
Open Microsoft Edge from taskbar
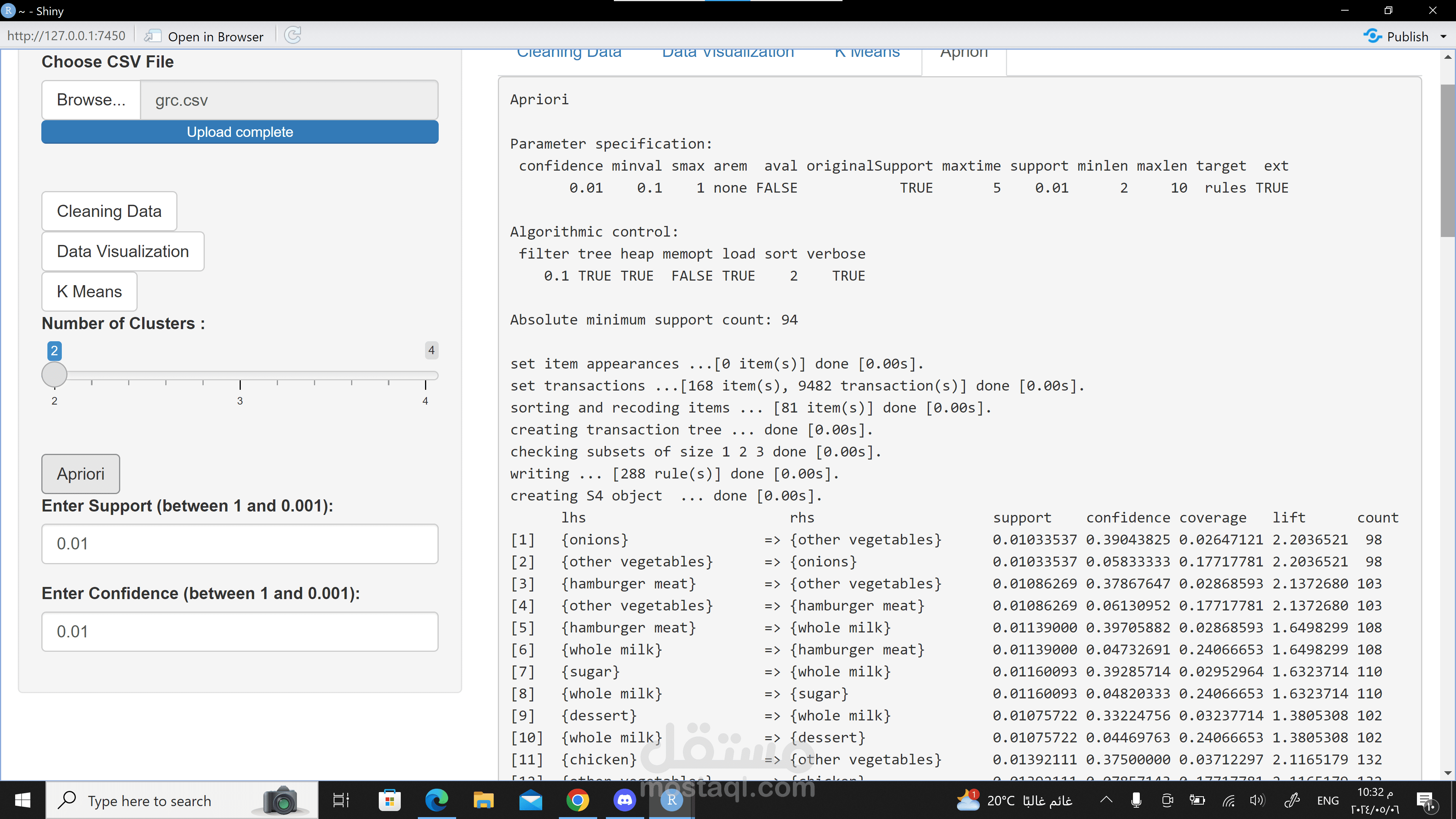click(436, 800)
